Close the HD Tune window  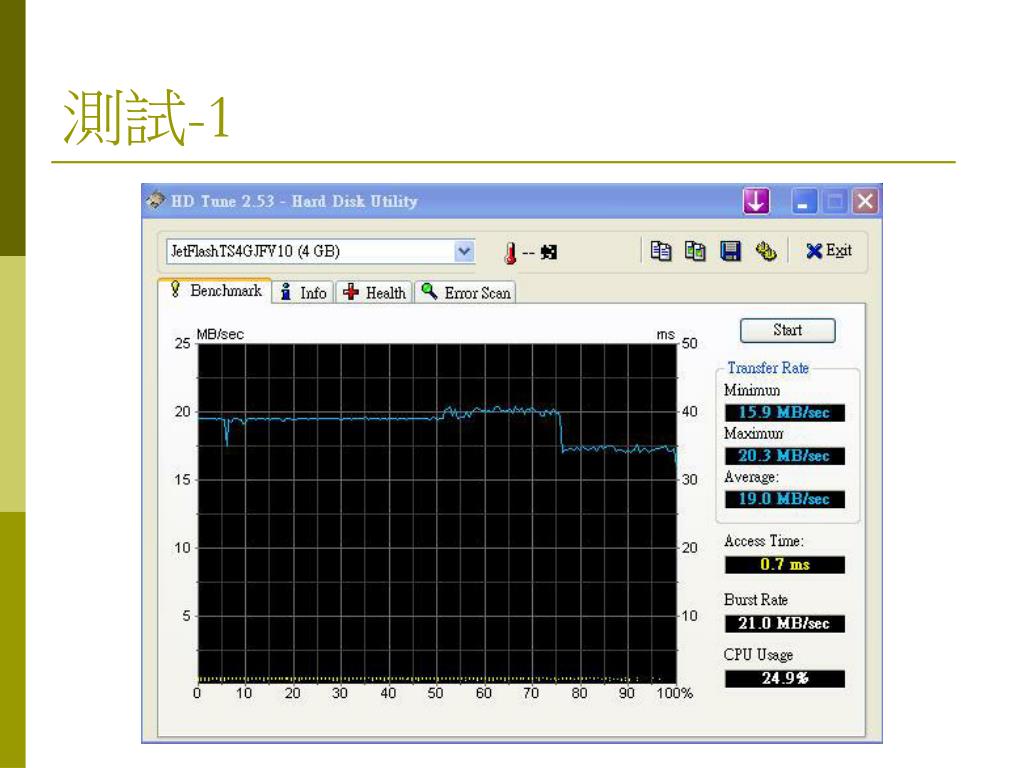[x=866, y=201]
